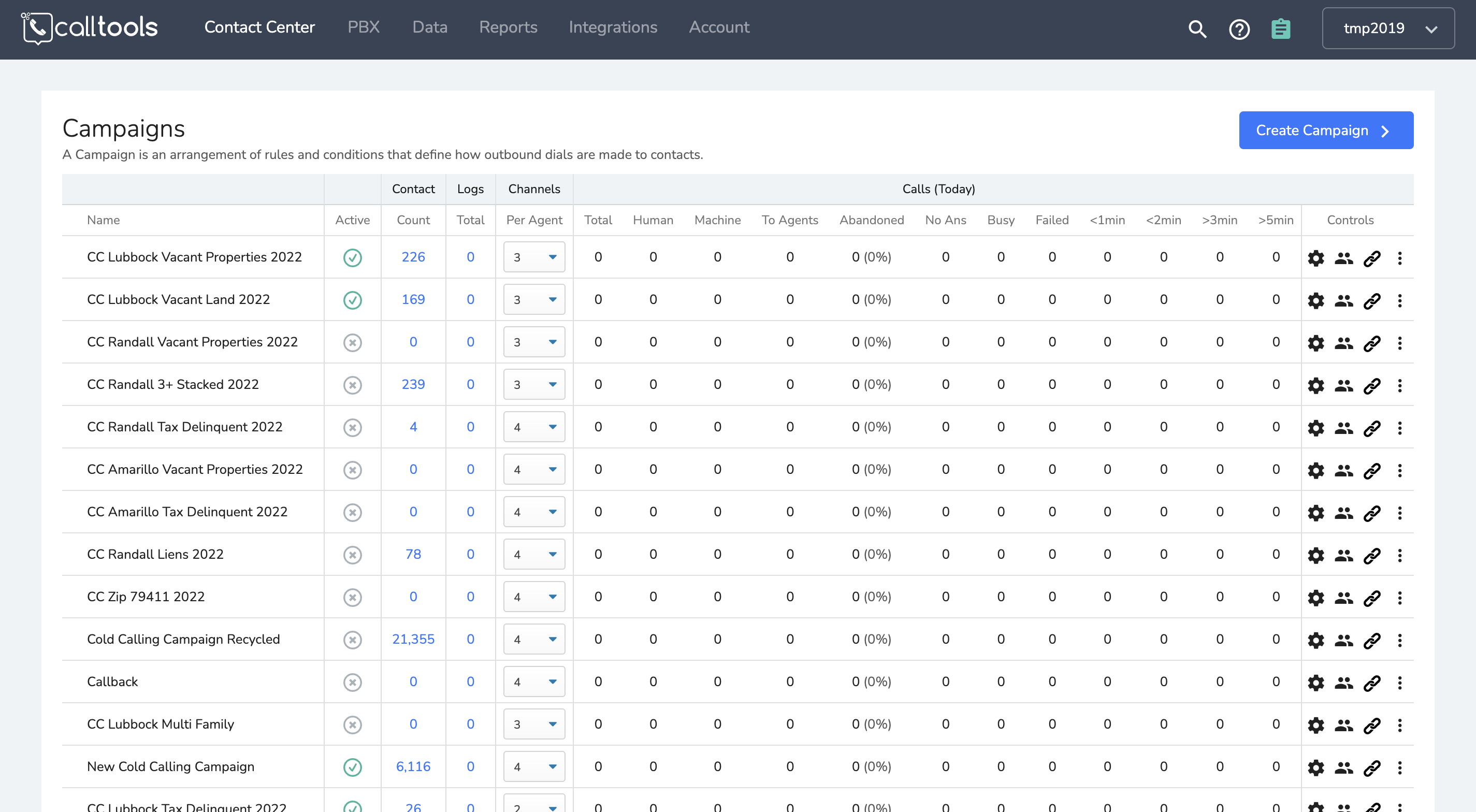Open the Reports menu
This screenshot has width=1476, height=812.
click(x=508, y=27)
